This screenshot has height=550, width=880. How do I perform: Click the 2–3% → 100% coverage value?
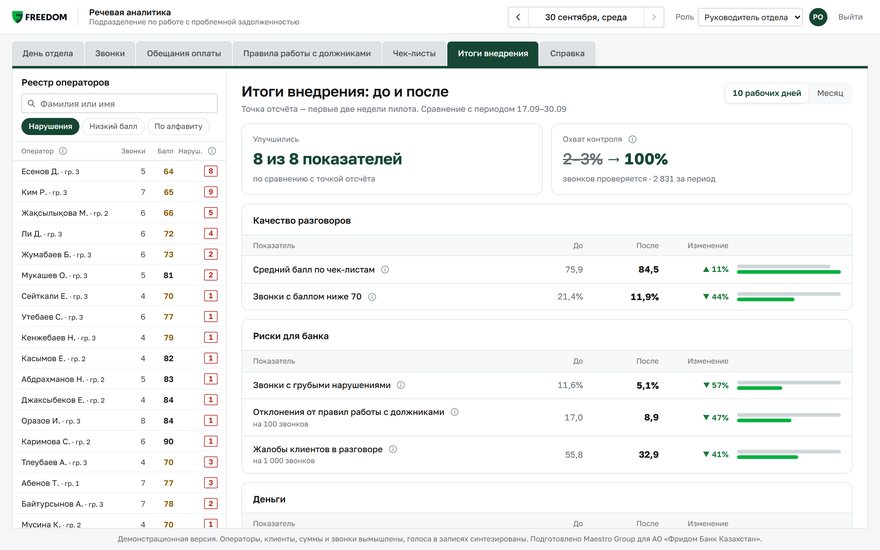(x=615, y=159)
